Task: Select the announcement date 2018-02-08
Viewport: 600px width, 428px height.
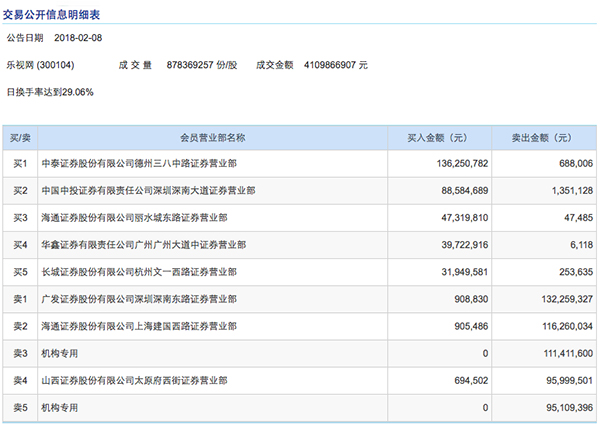Action: (78, 38)
